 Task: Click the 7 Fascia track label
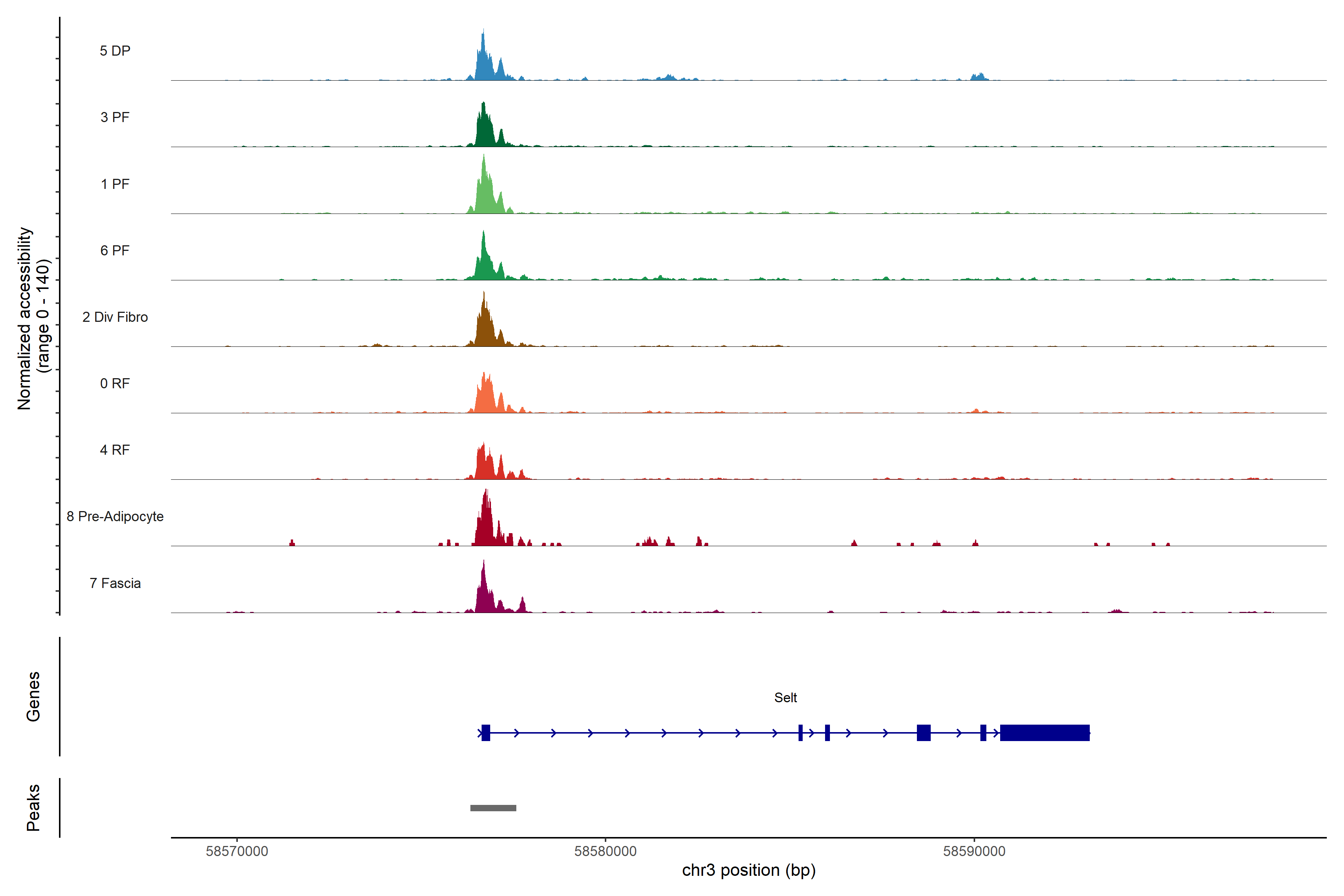pyautogui.click(x=115, y=583)
